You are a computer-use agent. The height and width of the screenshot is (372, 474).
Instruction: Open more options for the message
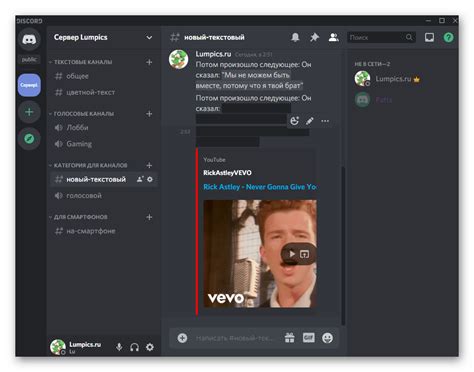325,121
